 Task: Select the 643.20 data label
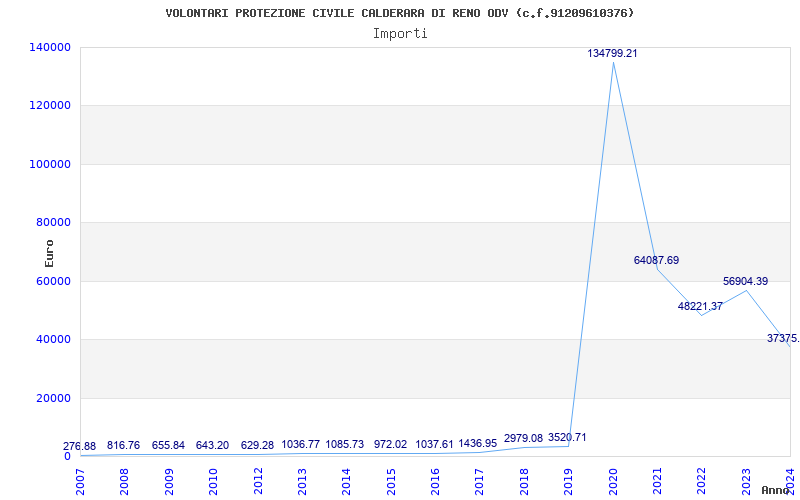[212, 445]
